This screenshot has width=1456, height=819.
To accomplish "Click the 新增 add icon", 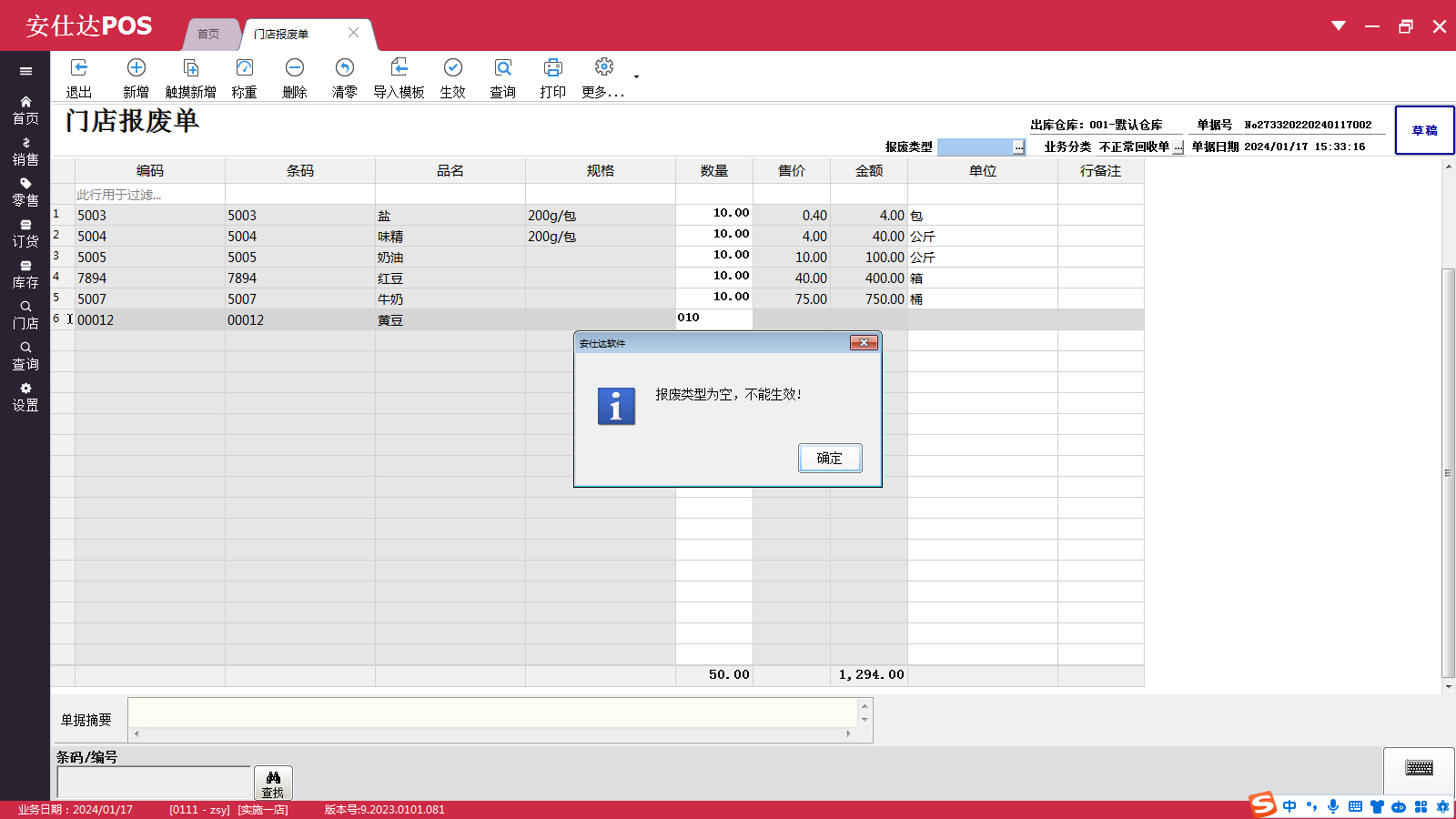I will (136, 68).
